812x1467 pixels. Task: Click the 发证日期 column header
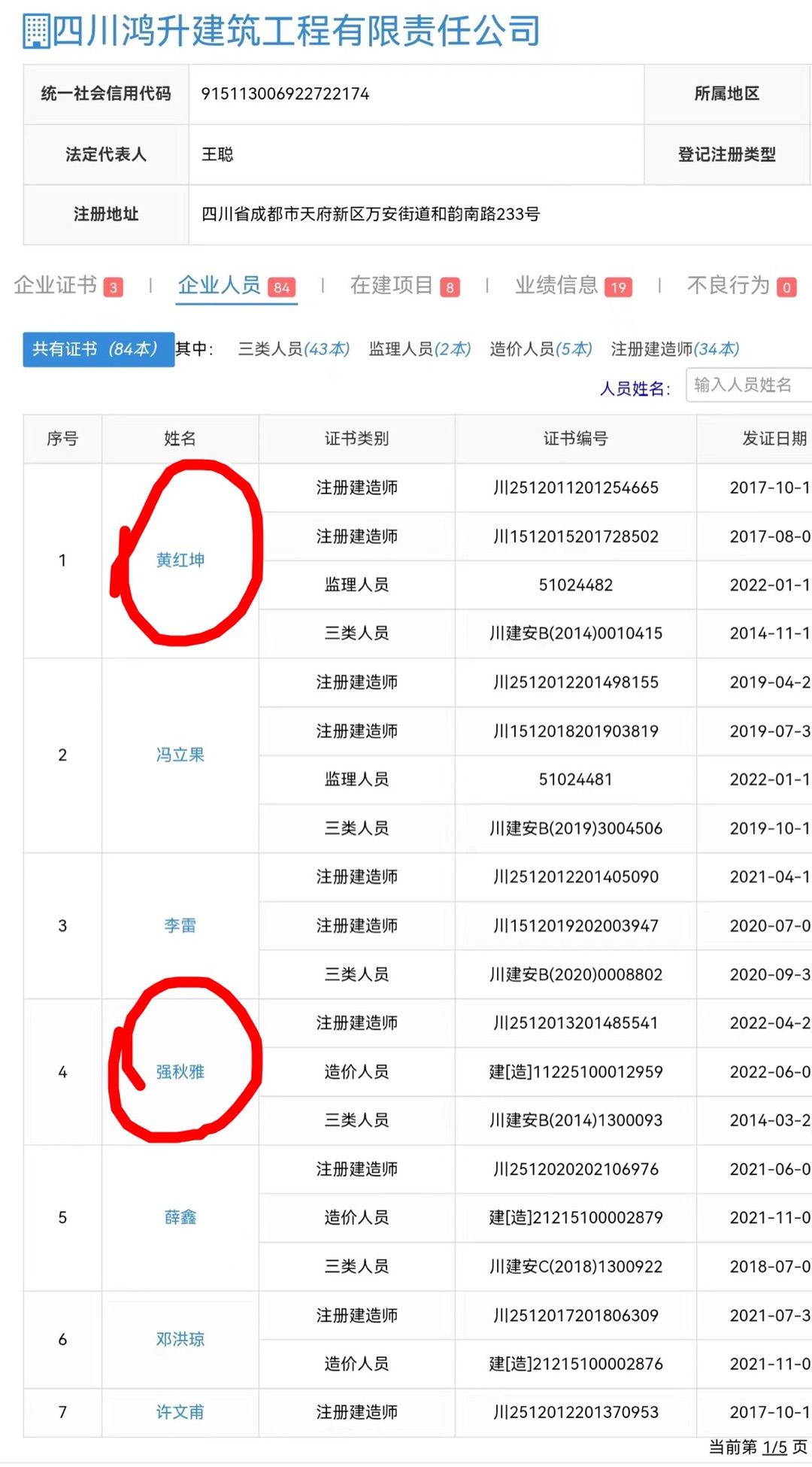click(755, 439)
